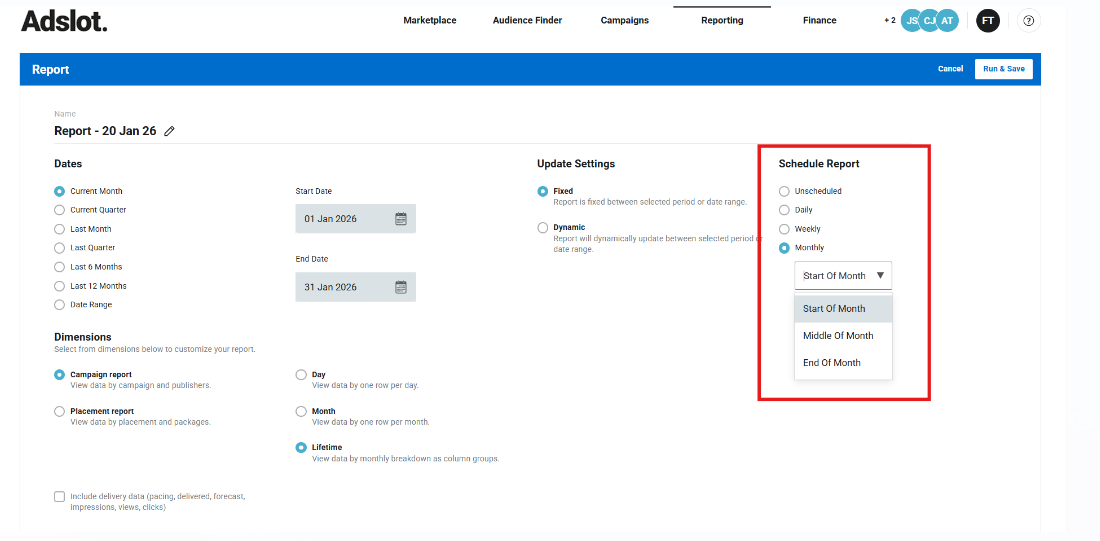This screenshot has height=541, width=1100.
Task: Open the Start Date calendar icon
Action: click(x=401, y=219)
